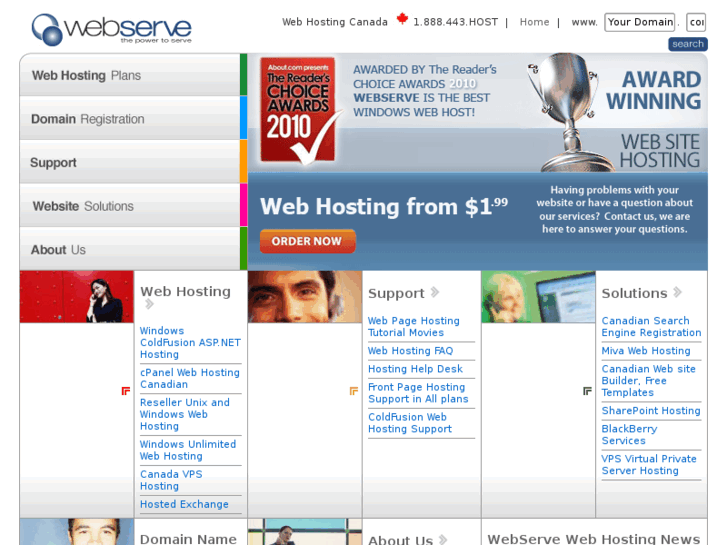Open cPanel Web Hosting Canadian link

point(190,378)
